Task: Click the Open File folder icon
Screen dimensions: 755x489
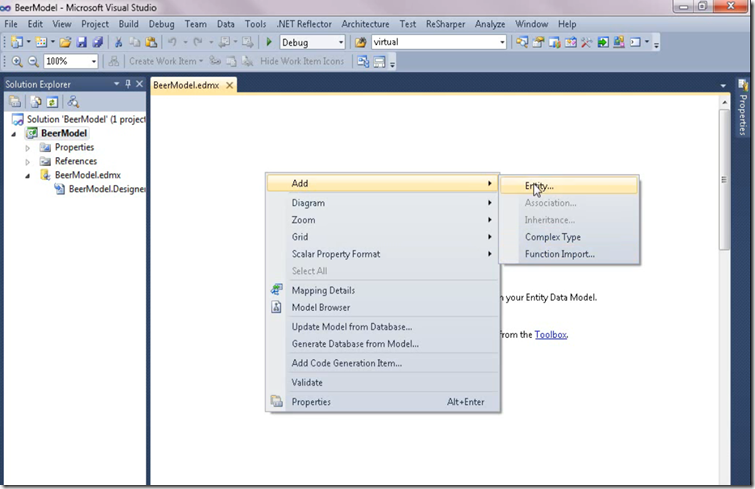Action: point(65,42)
